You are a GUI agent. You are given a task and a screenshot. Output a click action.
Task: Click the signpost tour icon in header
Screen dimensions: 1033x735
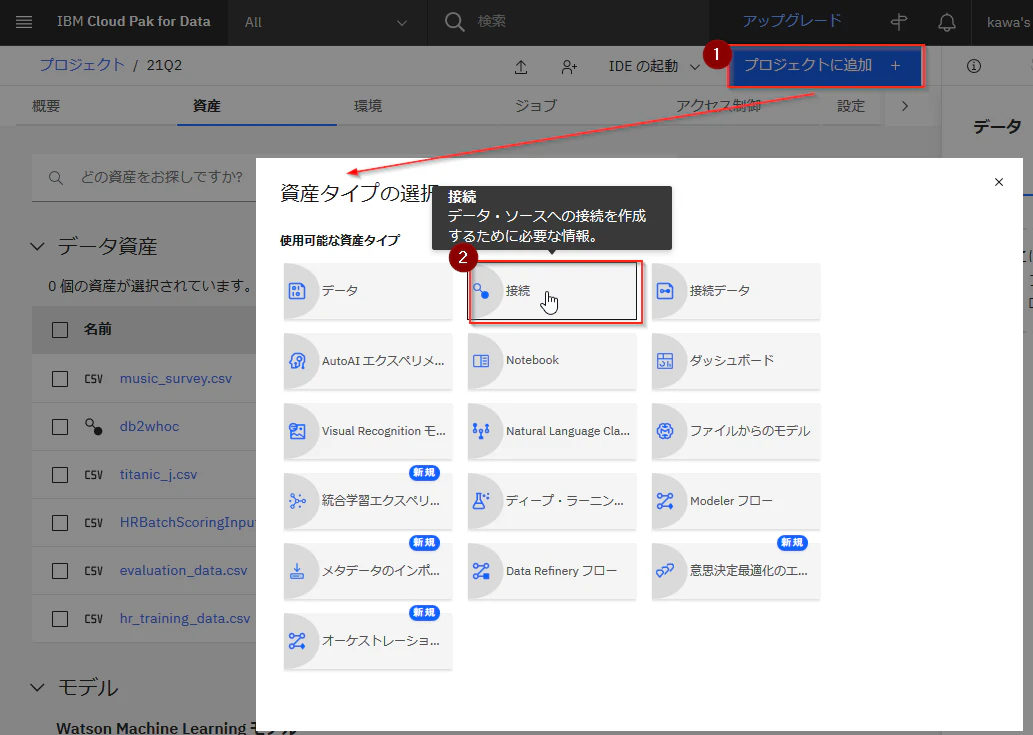click(x=899, y=22)
